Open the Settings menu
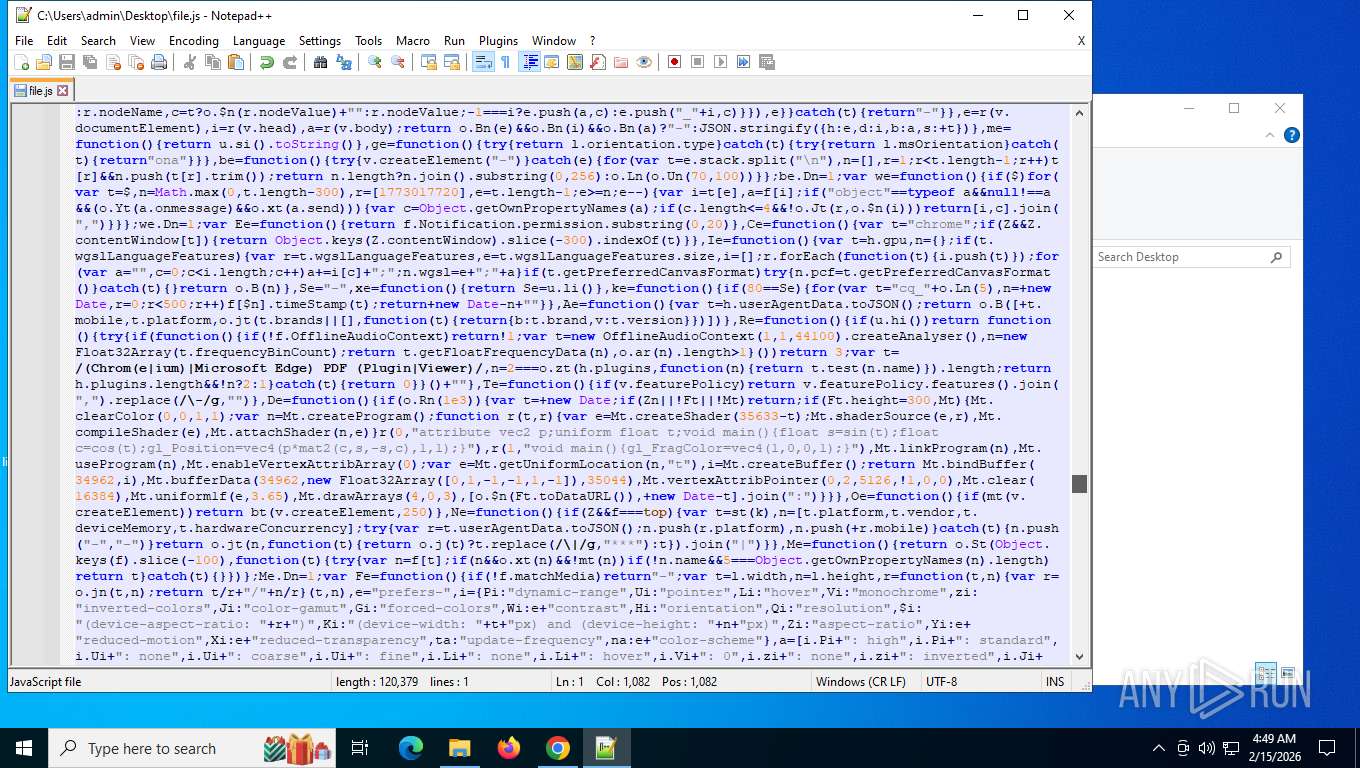This screenshot has width=1360, height=768. click(320, 41)
